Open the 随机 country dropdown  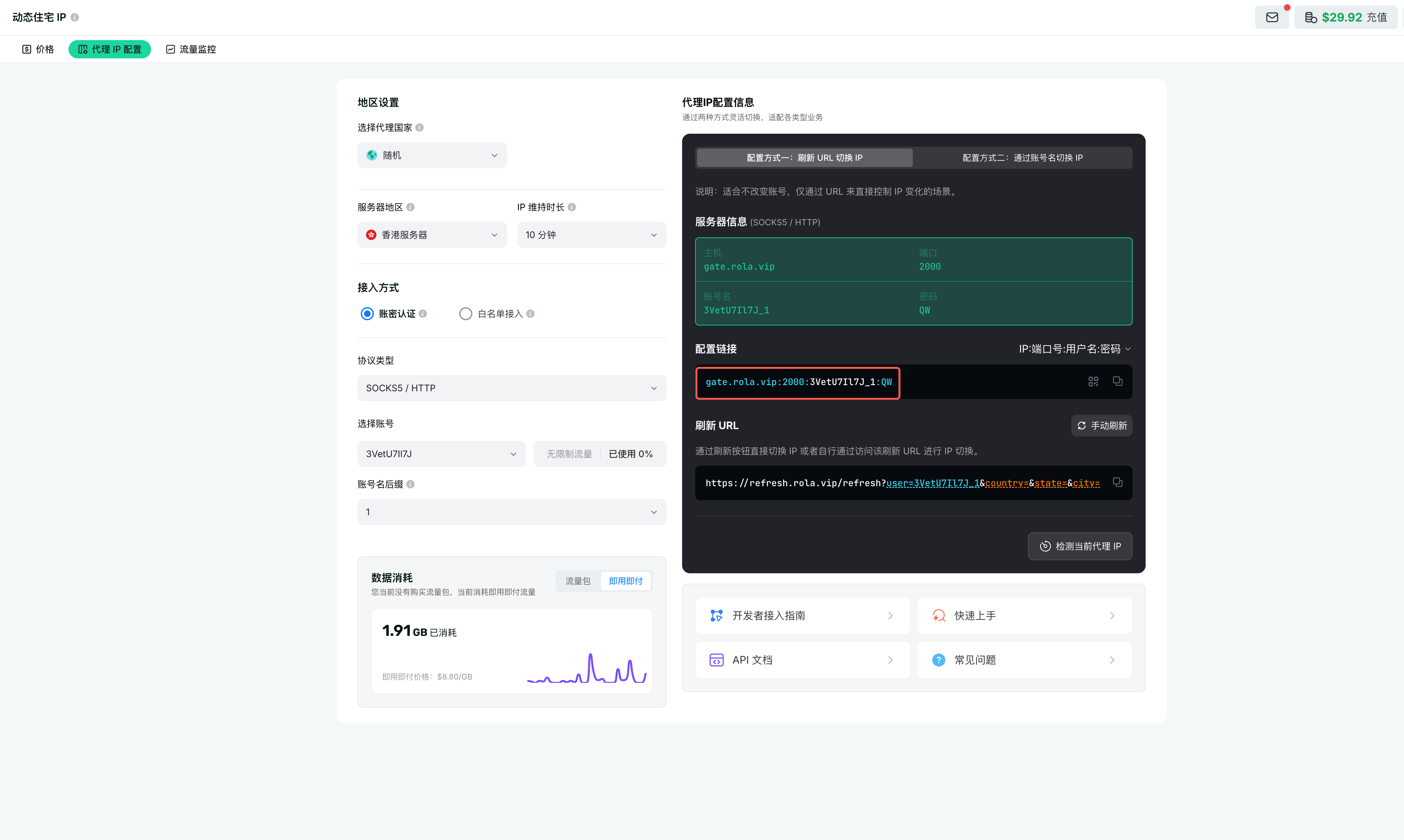432,155
